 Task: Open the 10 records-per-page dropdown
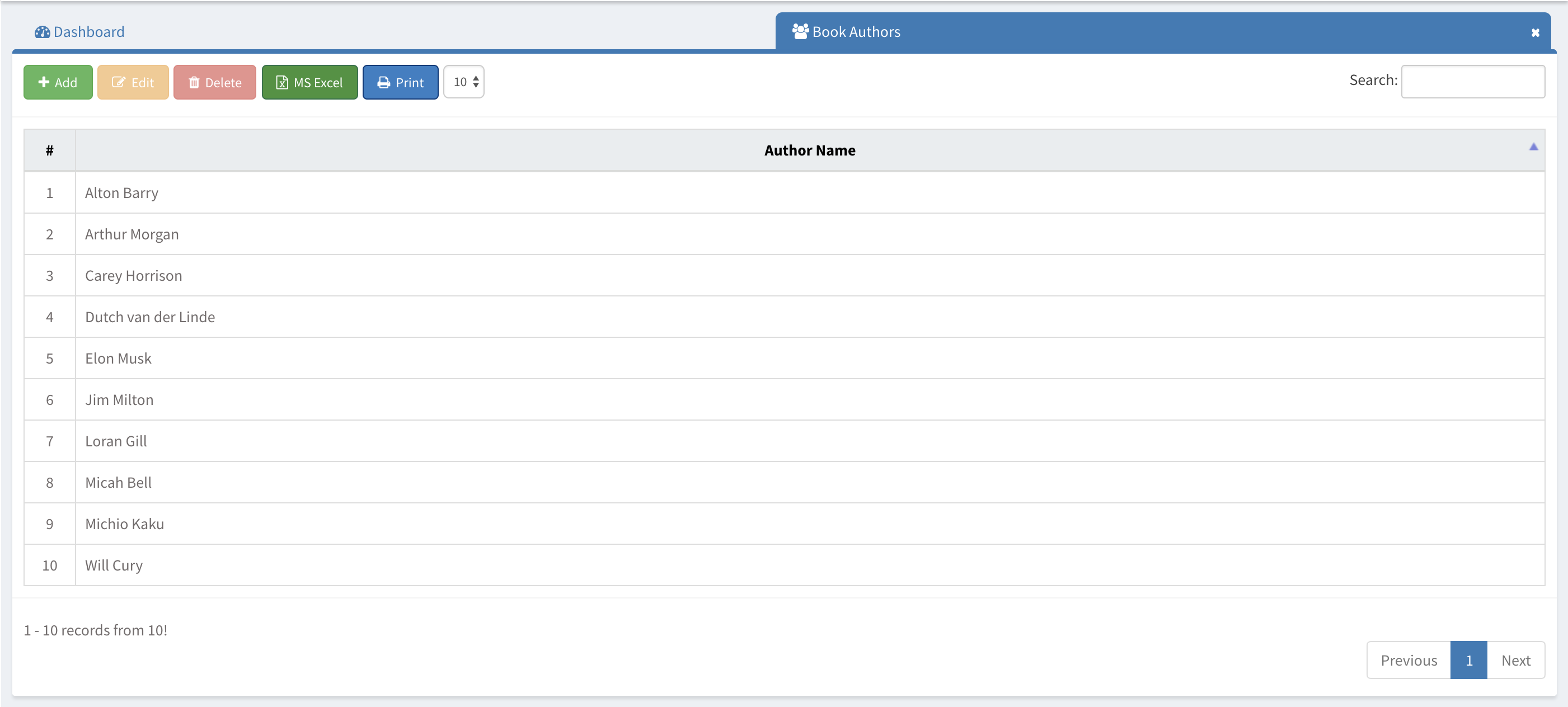464,82
